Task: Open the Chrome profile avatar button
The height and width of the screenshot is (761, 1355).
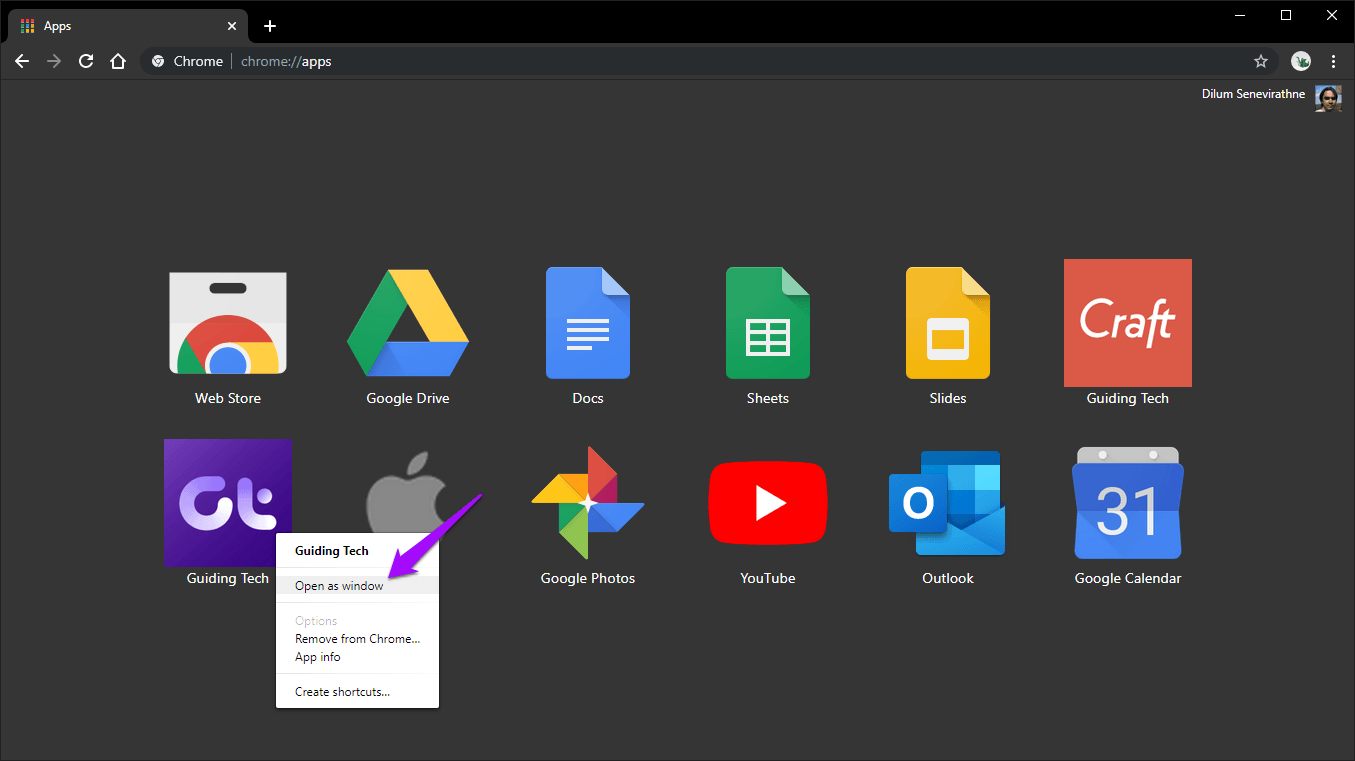Action: coord(1301,61)
